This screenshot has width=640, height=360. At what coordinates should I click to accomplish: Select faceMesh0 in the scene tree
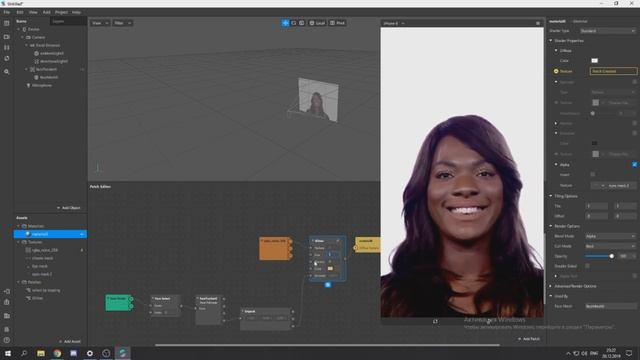tap(49, 77)
